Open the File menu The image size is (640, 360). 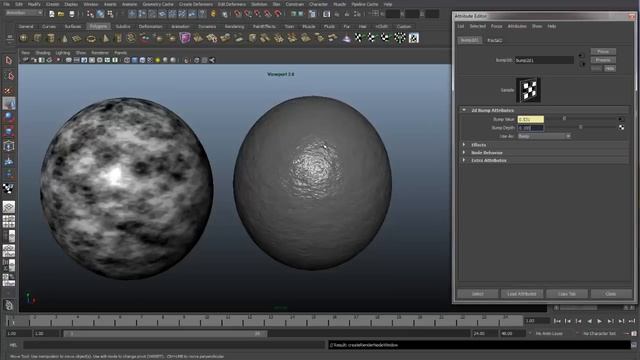7,4
